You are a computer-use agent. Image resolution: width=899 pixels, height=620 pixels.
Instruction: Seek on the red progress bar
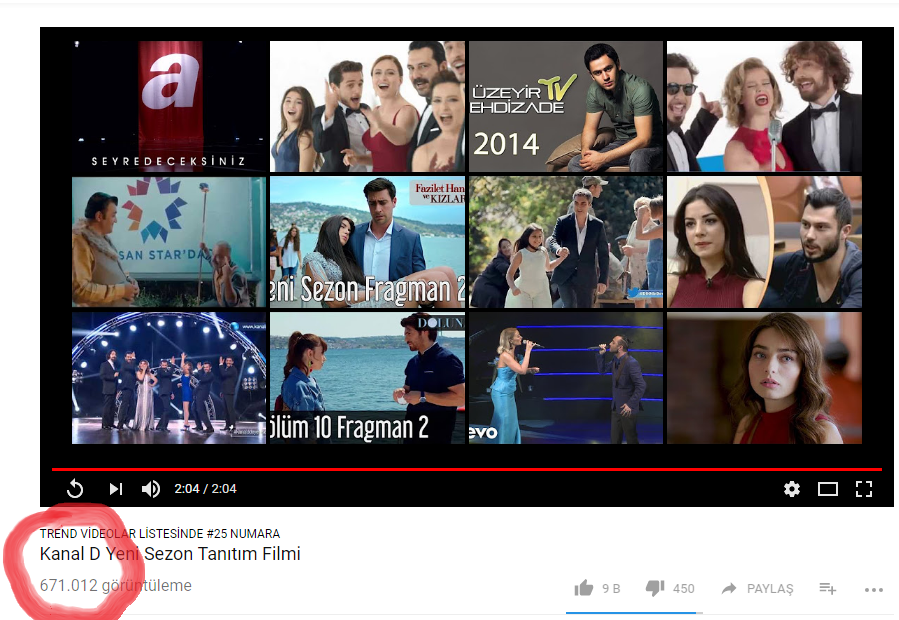coord(466,469)
